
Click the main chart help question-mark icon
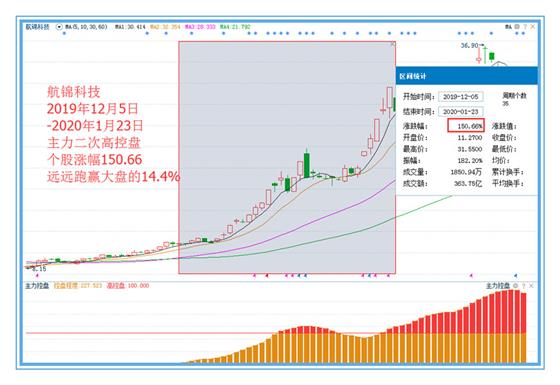(525, 27)
